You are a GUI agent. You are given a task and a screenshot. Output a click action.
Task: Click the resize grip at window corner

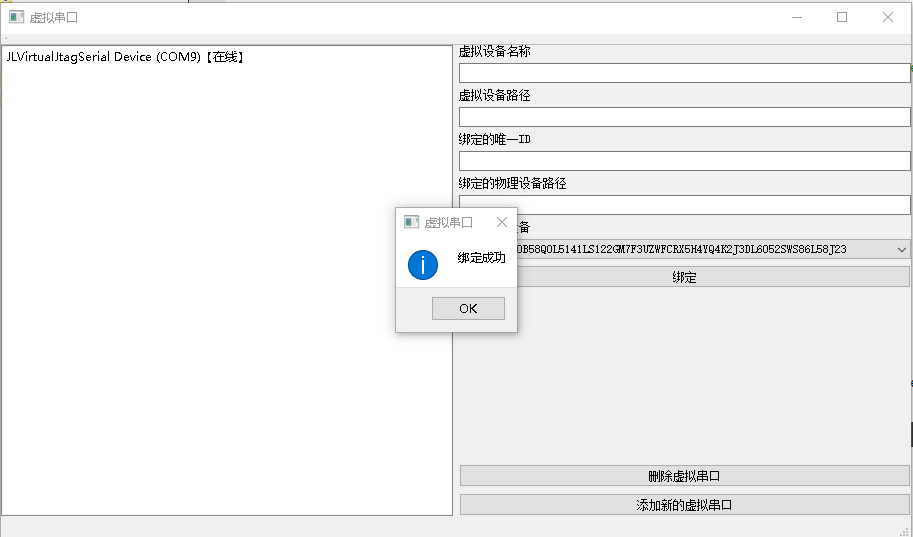click(x=906, y=531)
